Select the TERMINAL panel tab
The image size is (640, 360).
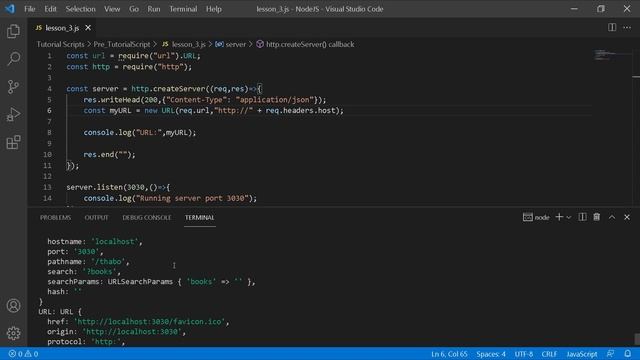click(x=200, y=218)
